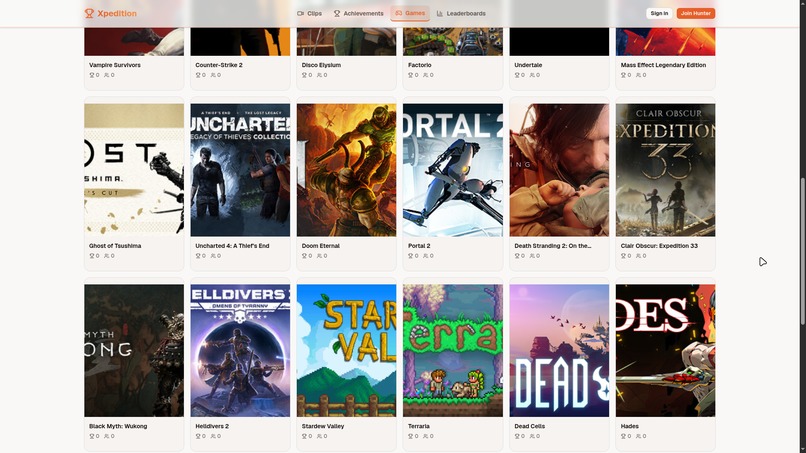This screenshot has width=806, height=453.
Task: Click the Join Hunter button
Action: 695,13
